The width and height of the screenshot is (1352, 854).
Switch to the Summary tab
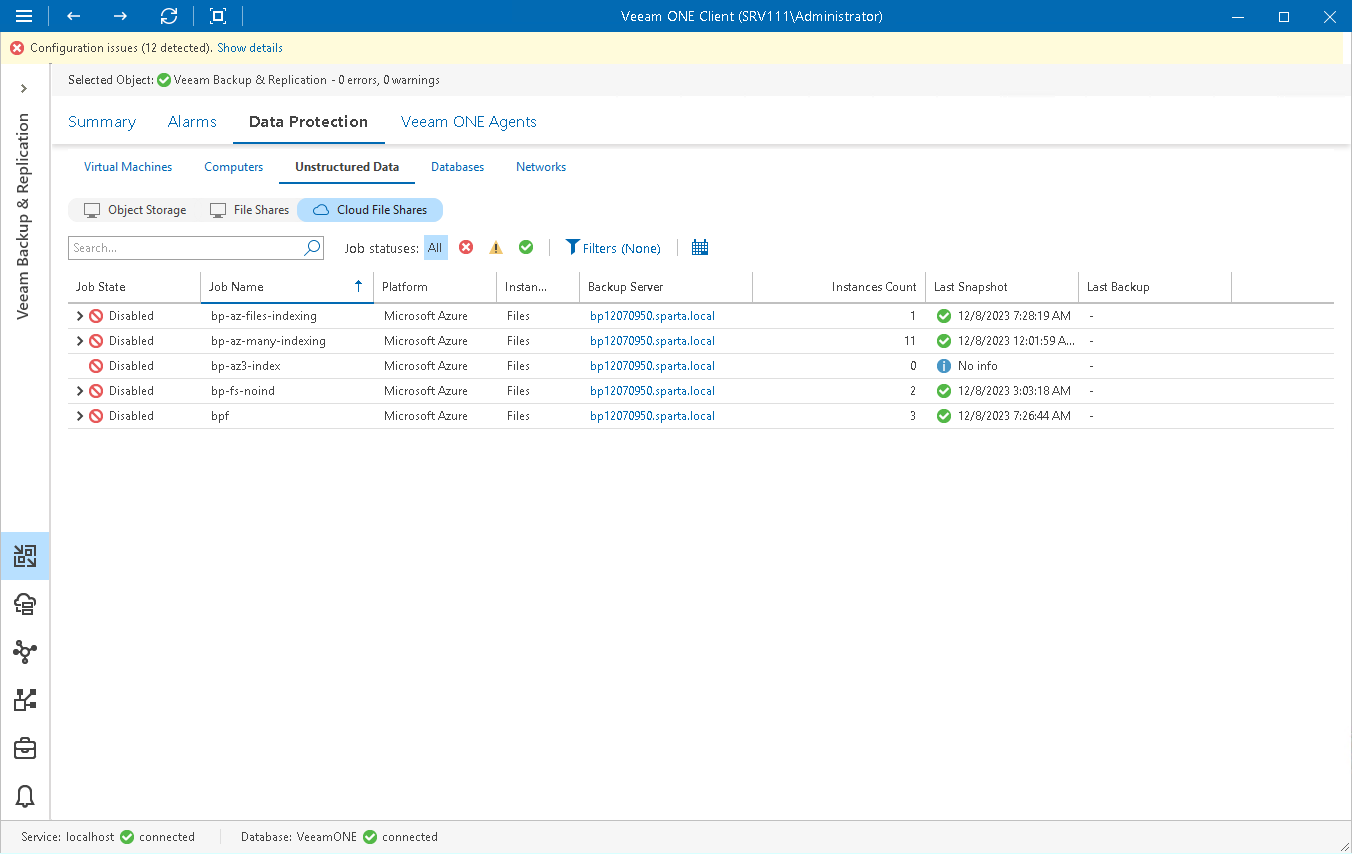pyautogui.click(x=102, y=122)
